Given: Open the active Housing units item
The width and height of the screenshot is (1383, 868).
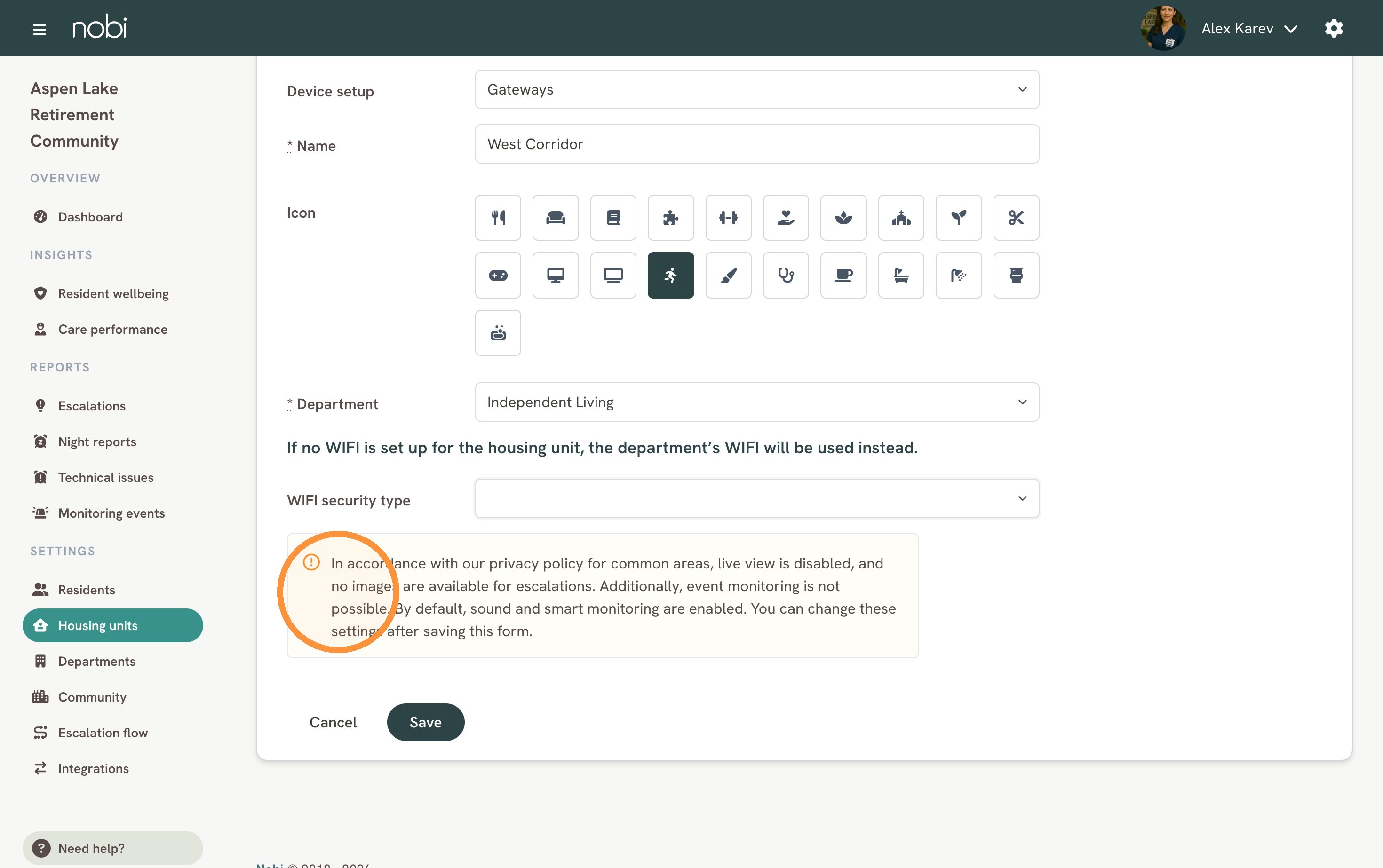Looking at the screenshot, I should pyautogui.click(x=112, y=625).
